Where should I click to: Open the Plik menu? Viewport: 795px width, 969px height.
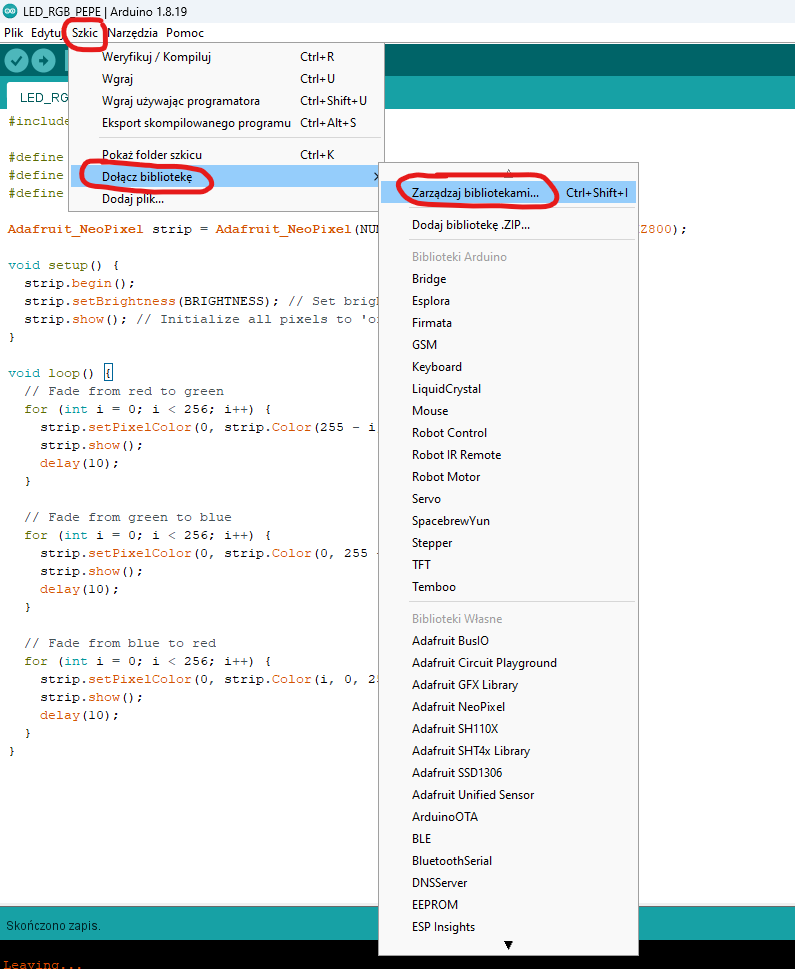(x=14, y=33)
